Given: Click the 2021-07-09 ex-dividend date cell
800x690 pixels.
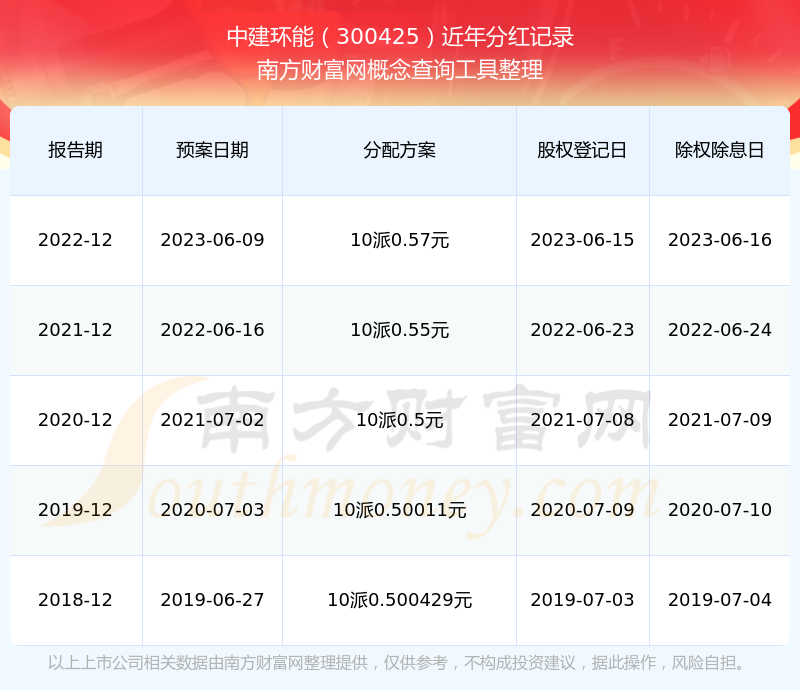Looking at the screenshot, I should (719, 420).
